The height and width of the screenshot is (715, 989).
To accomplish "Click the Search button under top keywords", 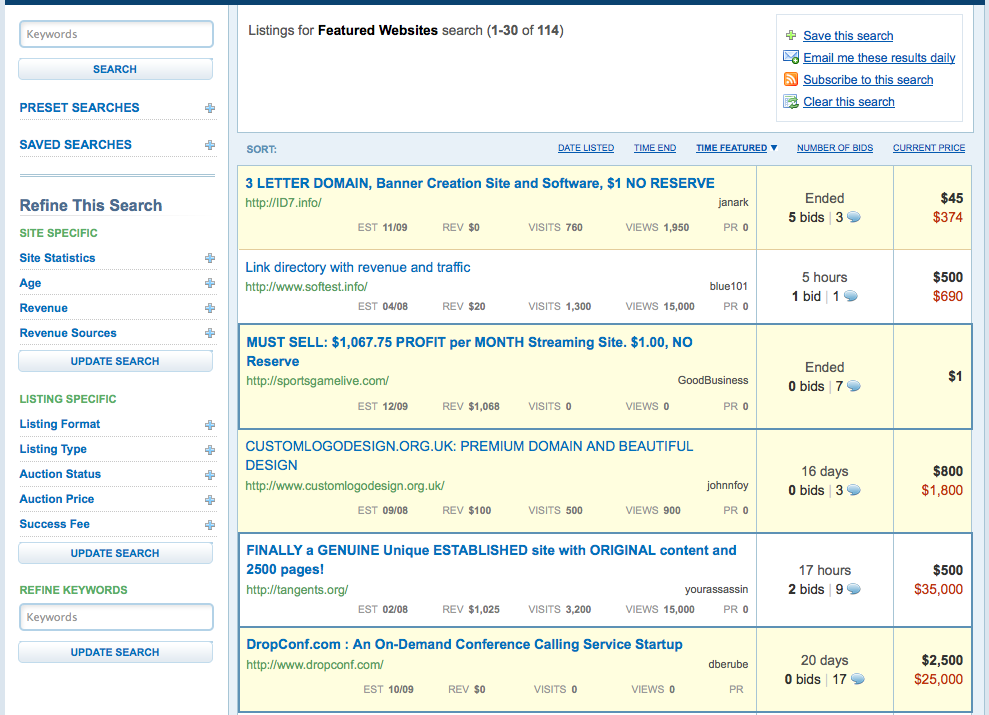I will [115, 69].
